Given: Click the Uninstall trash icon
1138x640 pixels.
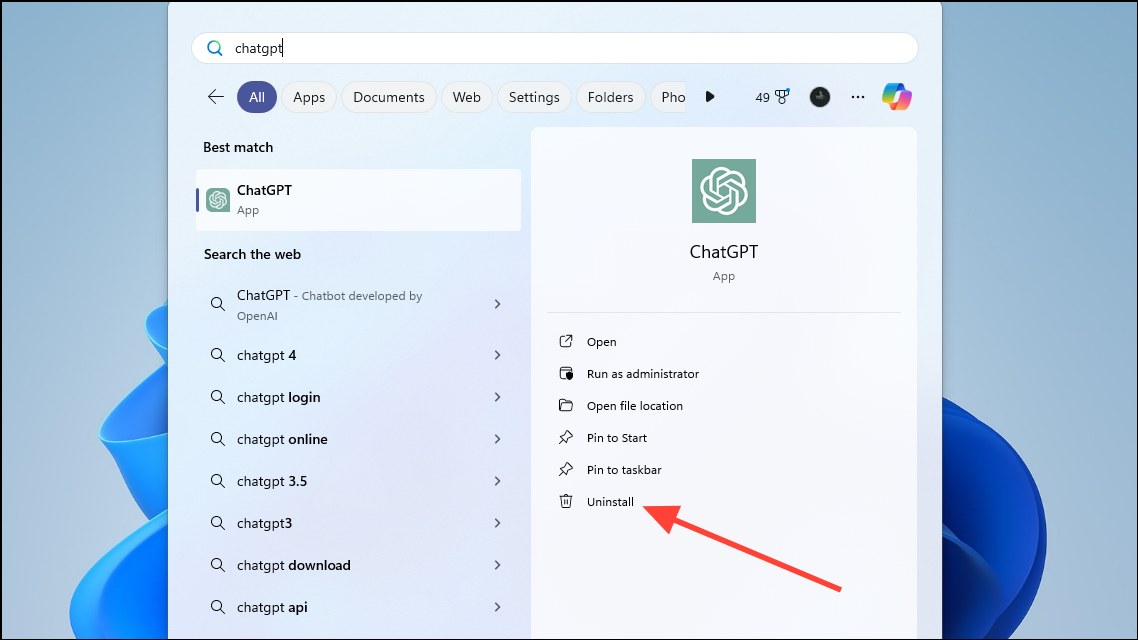Looking at the screenshot, I should [x=566, y=501].
